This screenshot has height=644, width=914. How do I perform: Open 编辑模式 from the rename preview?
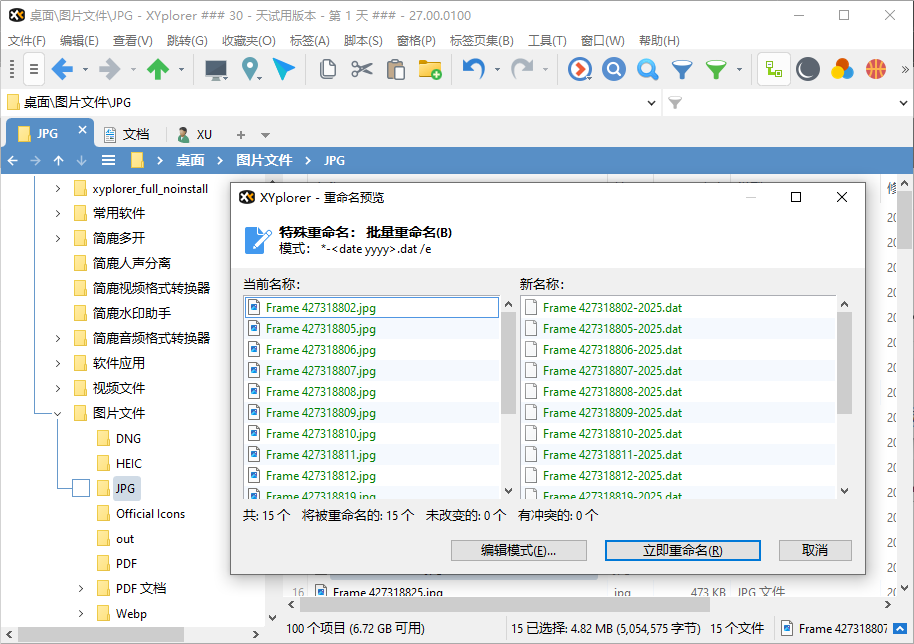pos(519,550)
